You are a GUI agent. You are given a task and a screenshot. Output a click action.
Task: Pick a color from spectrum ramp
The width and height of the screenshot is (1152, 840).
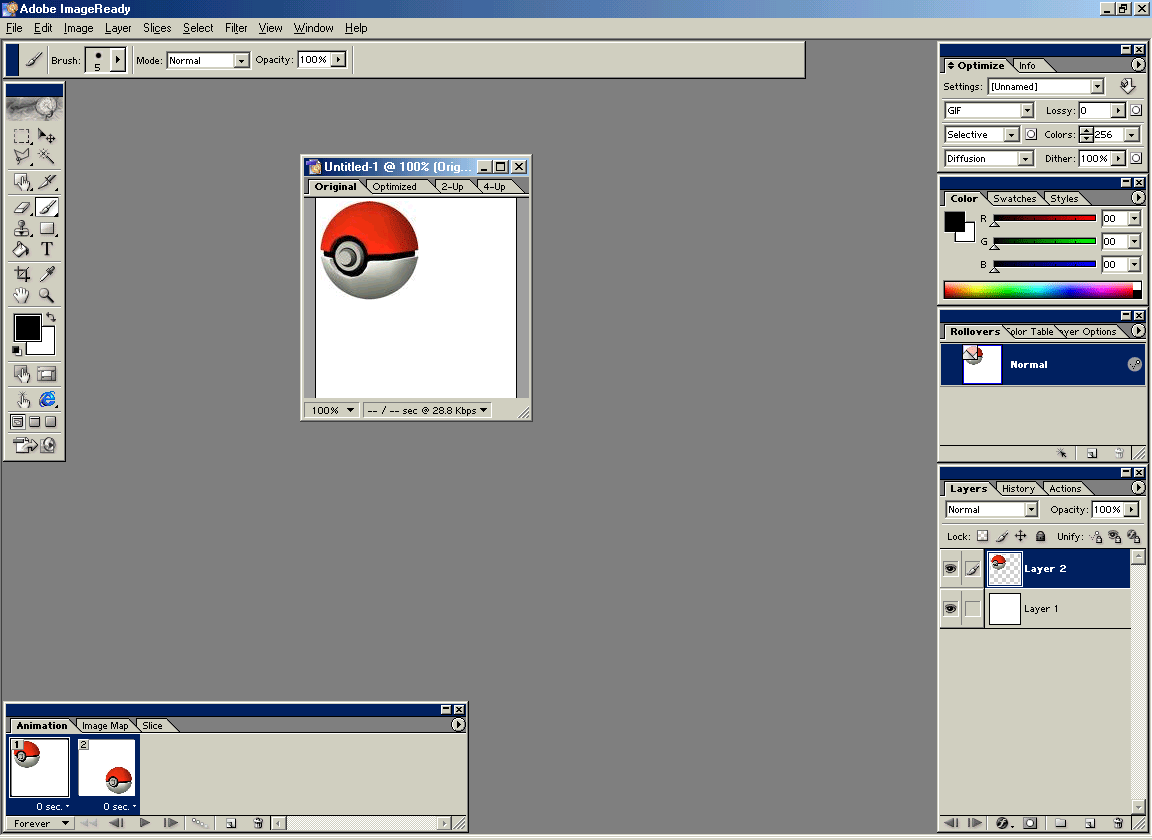(x=1043, y=290)
